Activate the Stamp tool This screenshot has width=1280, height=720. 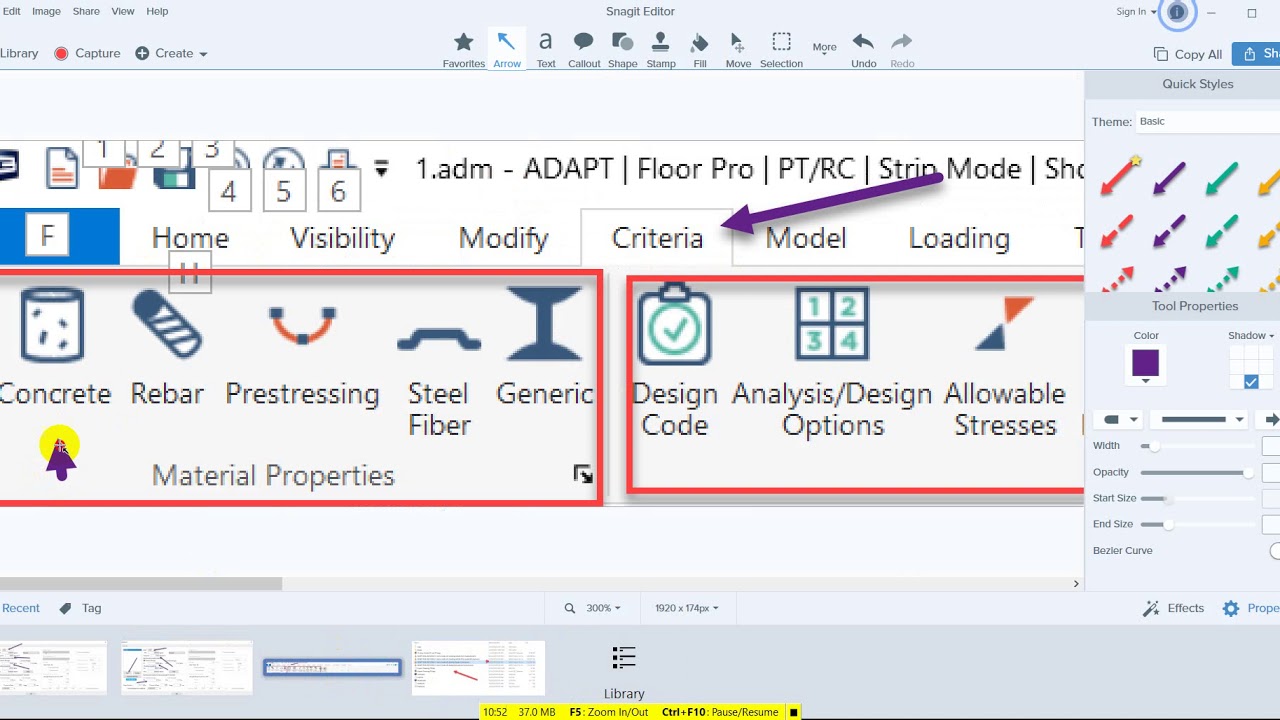click(660, 50)
